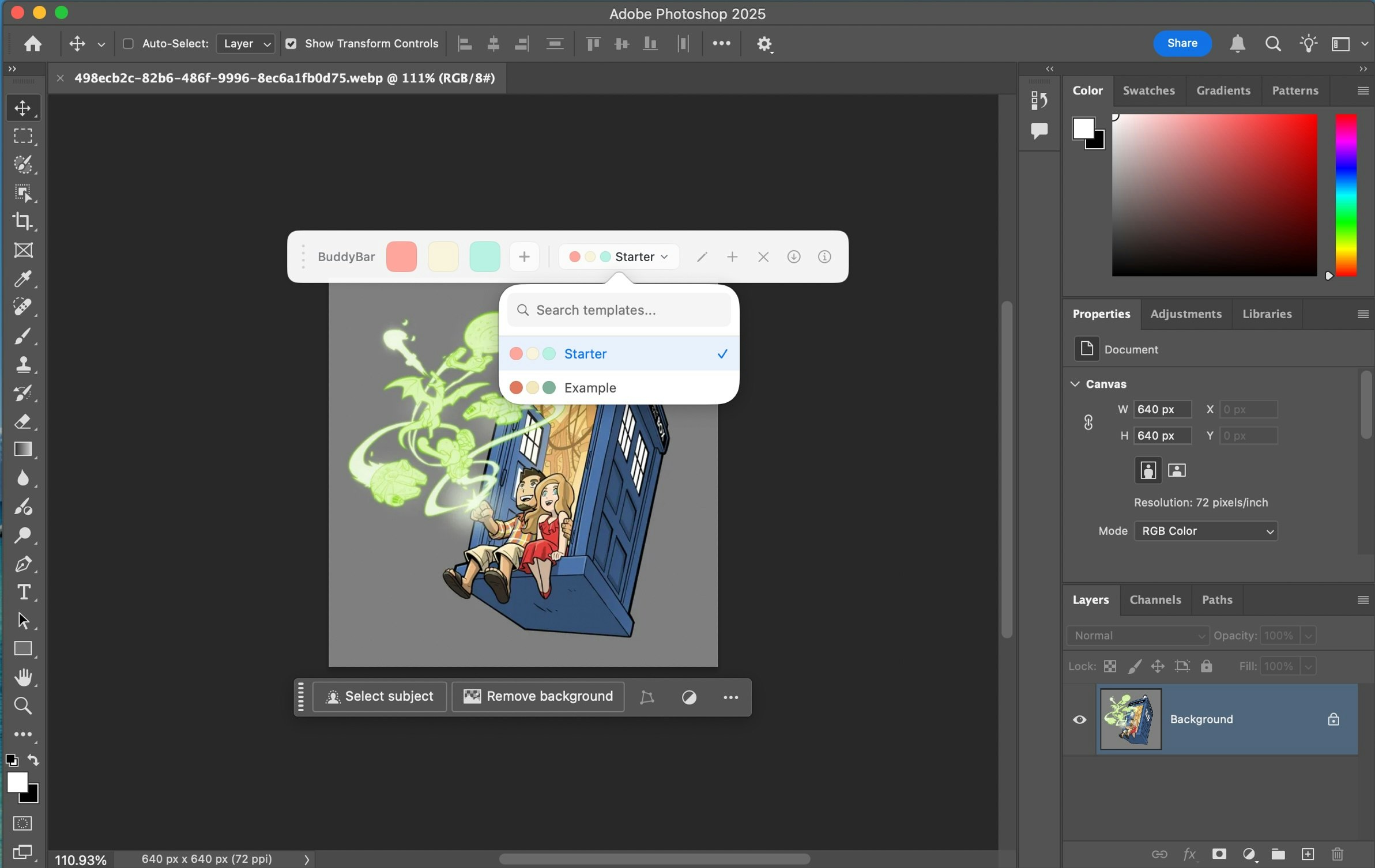Open the color Mode dropdown
Viewport: 1375px width, 868px height.
pos(1206,531)
